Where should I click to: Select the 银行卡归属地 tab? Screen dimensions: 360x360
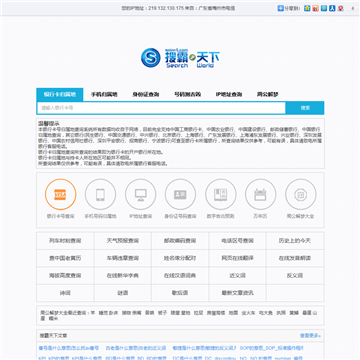(59, 94)
